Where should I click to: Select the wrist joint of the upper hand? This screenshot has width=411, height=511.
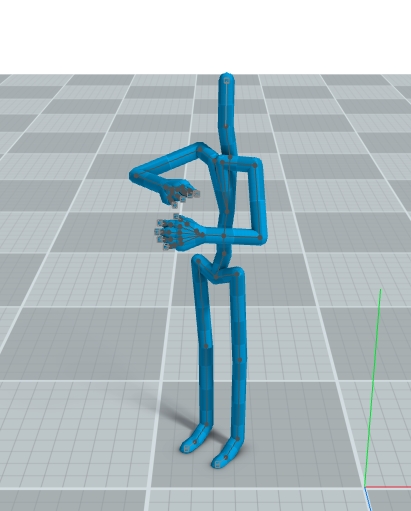(166, 188)
